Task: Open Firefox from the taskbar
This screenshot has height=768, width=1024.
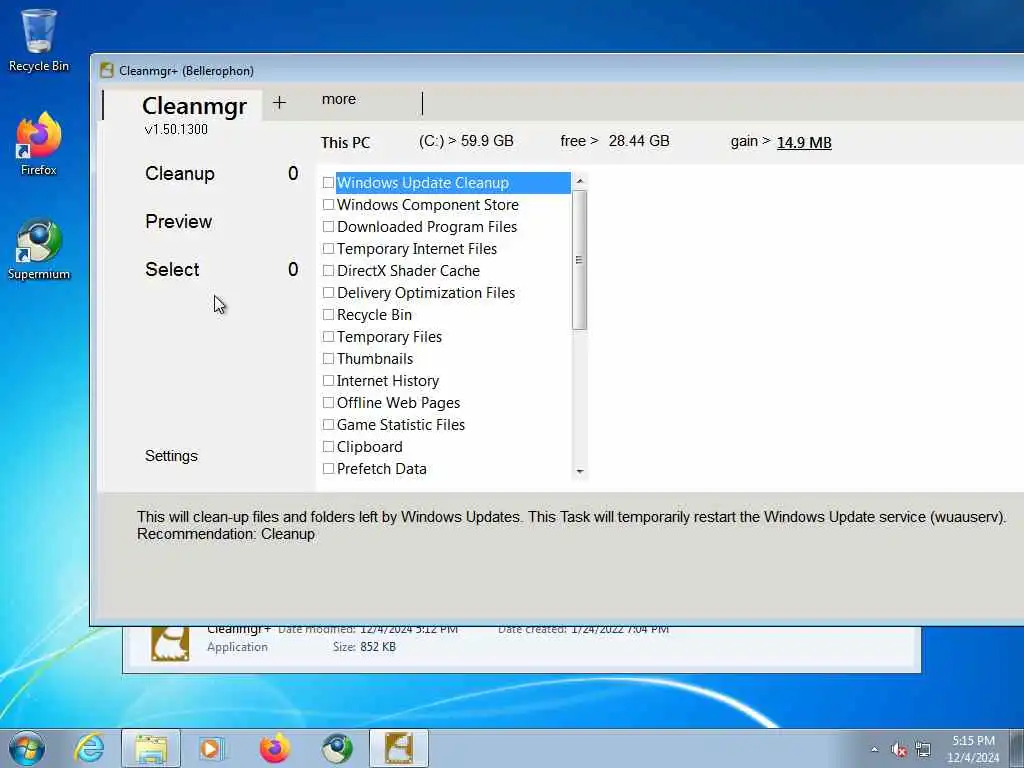Action: pos(274,748)
